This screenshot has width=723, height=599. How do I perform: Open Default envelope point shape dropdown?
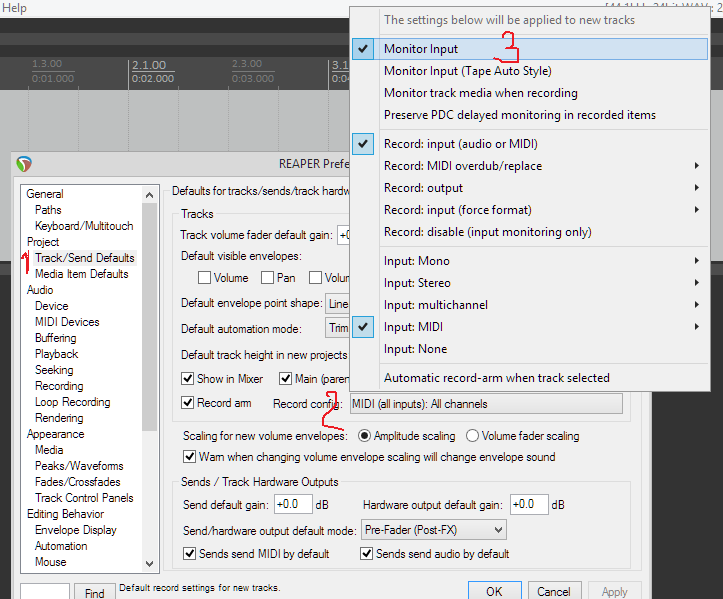coord(338,304)
